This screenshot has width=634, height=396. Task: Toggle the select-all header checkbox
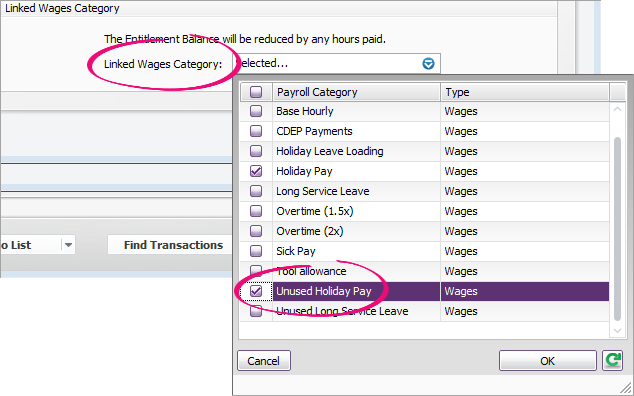256,92
